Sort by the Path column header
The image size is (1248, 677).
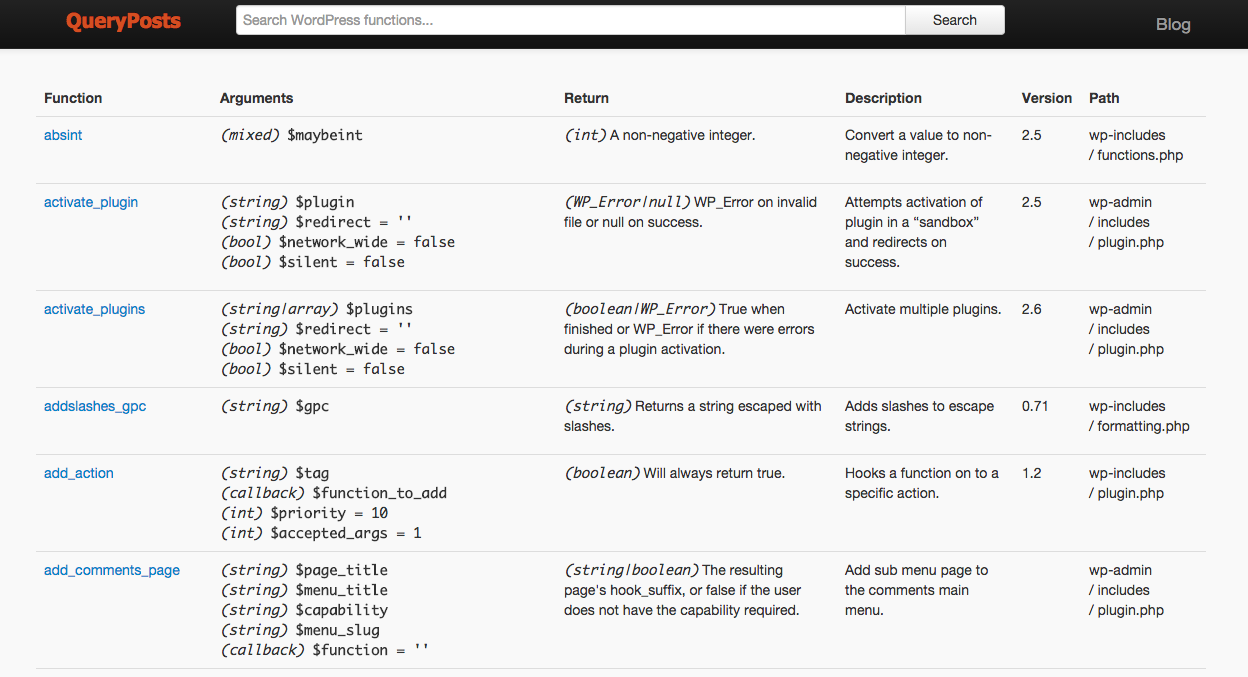(x=1104, y=98)
